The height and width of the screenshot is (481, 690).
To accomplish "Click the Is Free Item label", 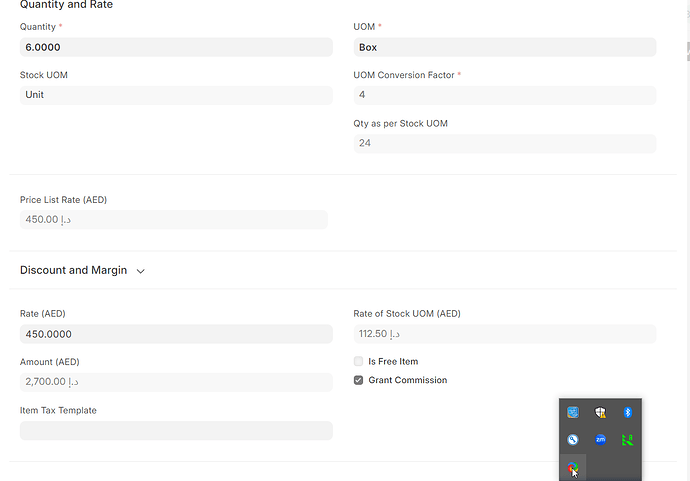I will pyautogui.click(x=393, y=361).
